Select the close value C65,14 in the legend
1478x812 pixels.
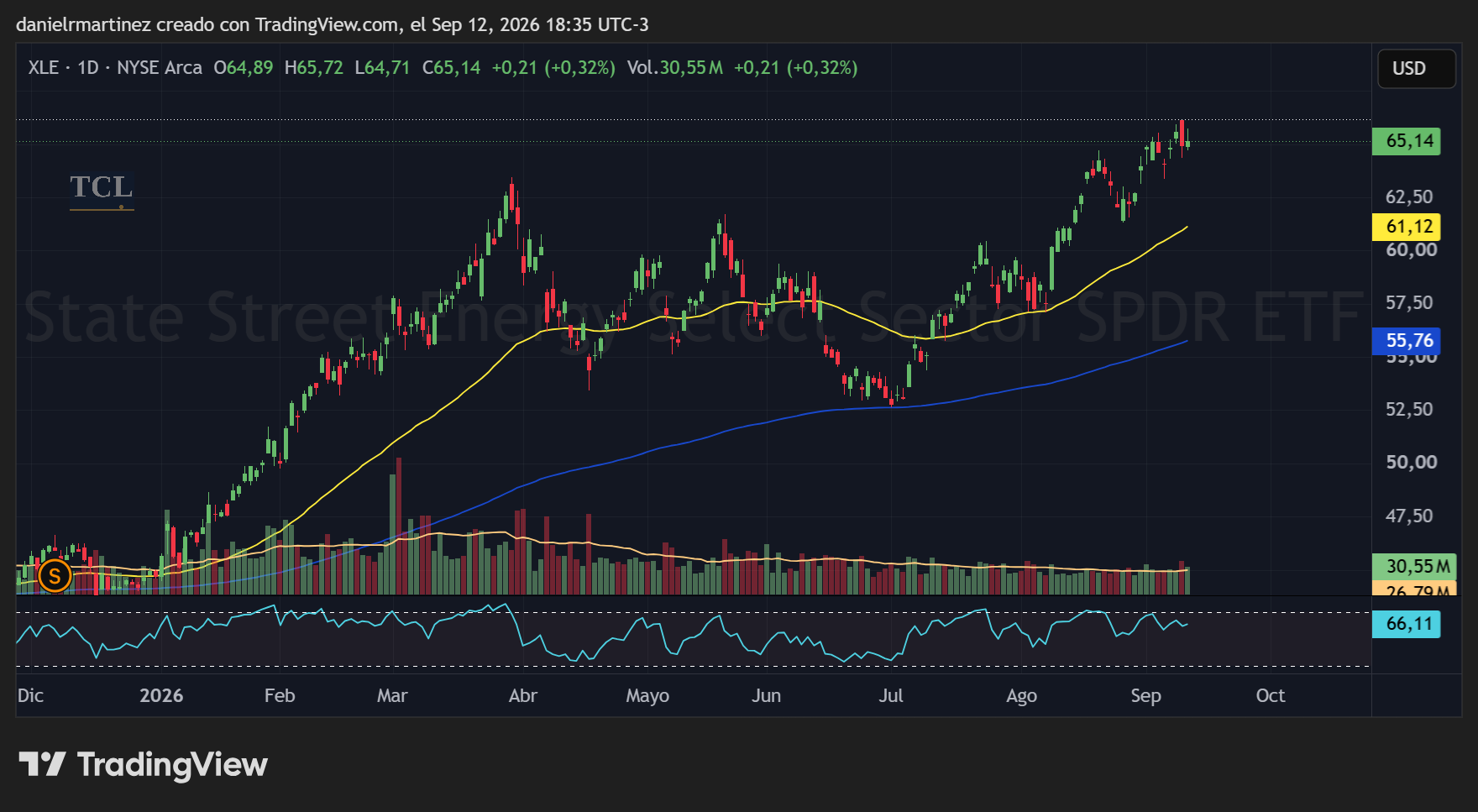point(452,68)
